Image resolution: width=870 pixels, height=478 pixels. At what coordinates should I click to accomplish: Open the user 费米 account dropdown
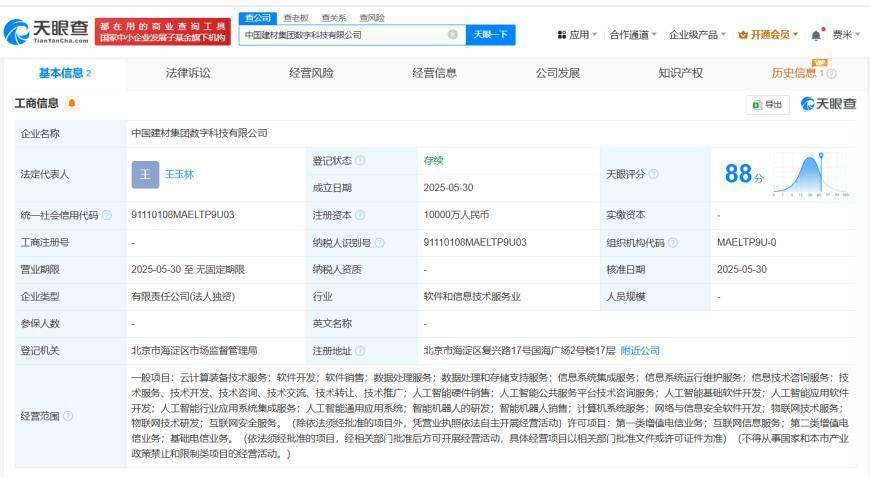(x=846, y=34)
